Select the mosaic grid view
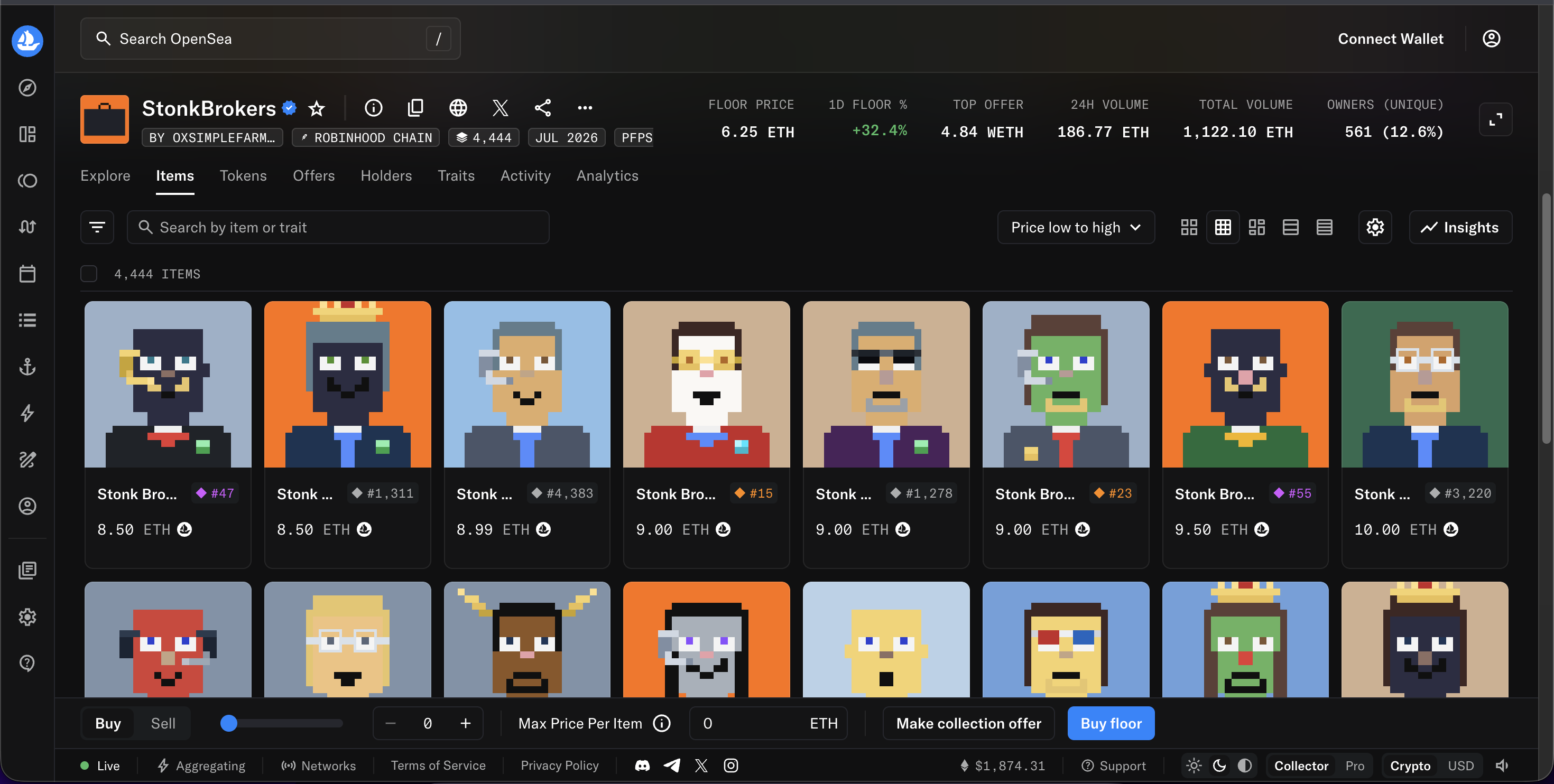This screenshot has width=1554, height=784. coord(1256,227)
